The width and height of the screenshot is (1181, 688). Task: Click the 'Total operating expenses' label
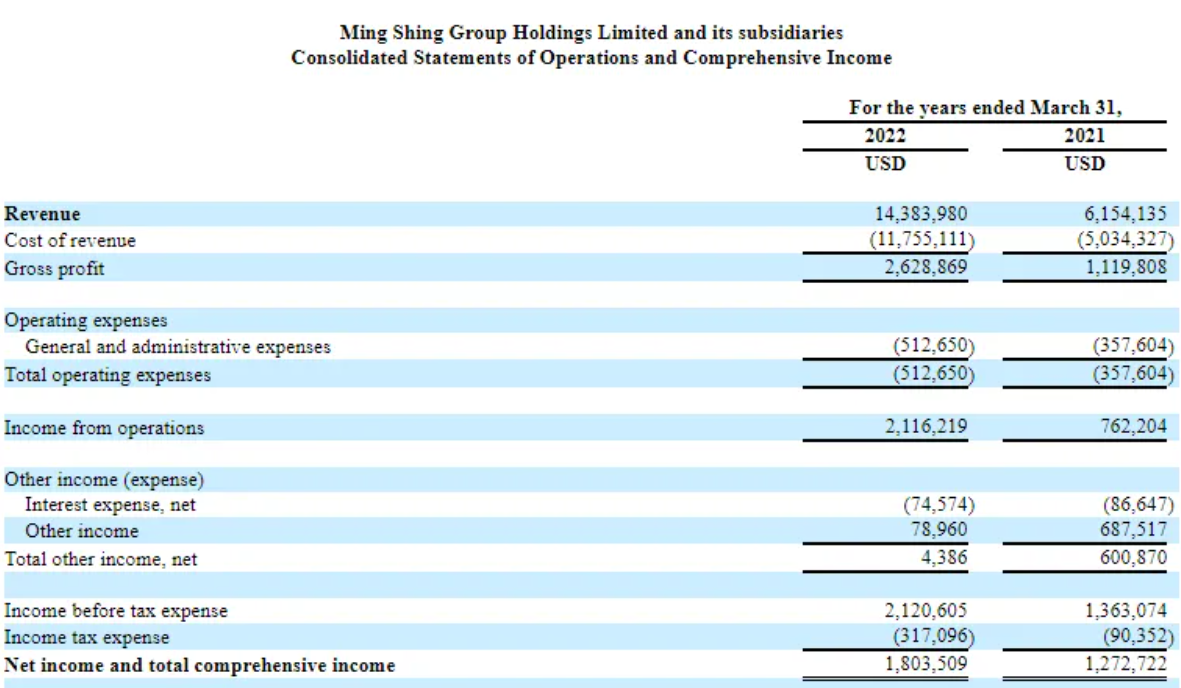coord(108,375)
